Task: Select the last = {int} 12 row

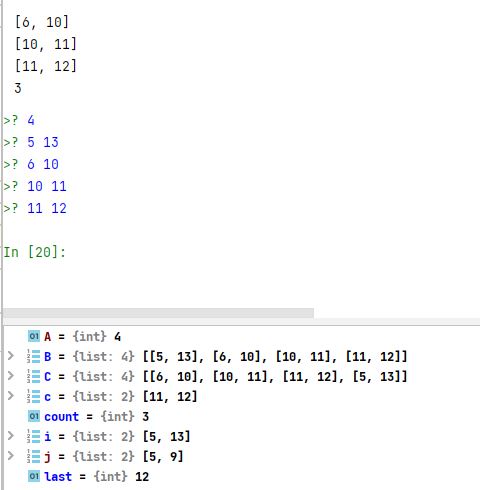Action: click(x=242, y=476)
